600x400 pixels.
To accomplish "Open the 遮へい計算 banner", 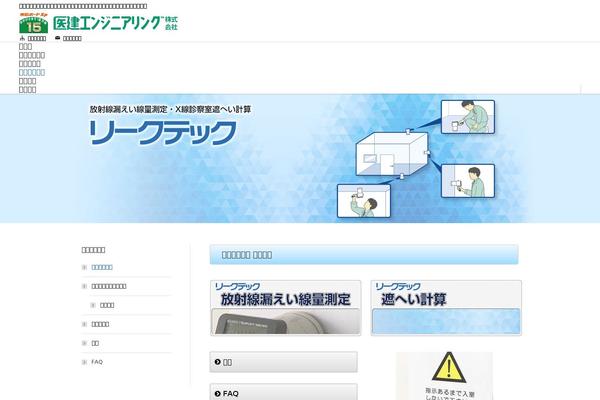I will pos(446,308).
